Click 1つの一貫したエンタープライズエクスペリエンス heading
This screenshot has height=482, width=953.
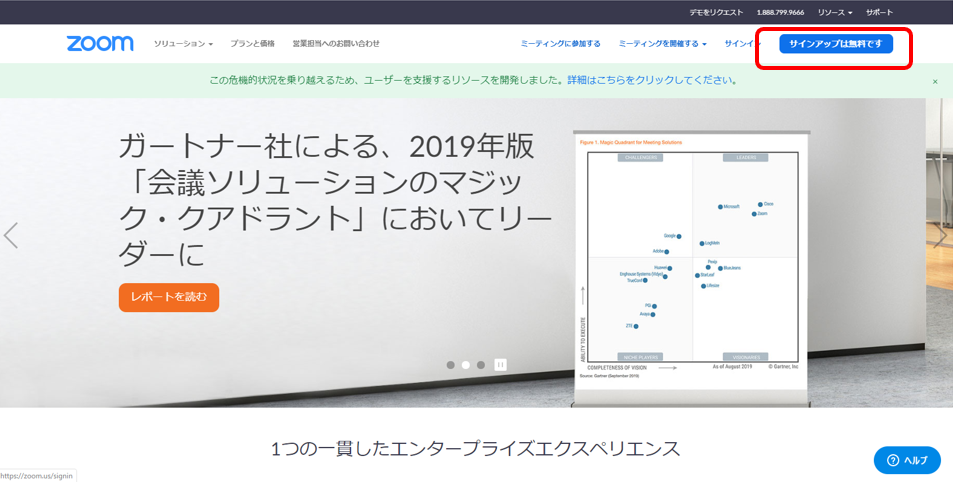(x=475, y=449)
